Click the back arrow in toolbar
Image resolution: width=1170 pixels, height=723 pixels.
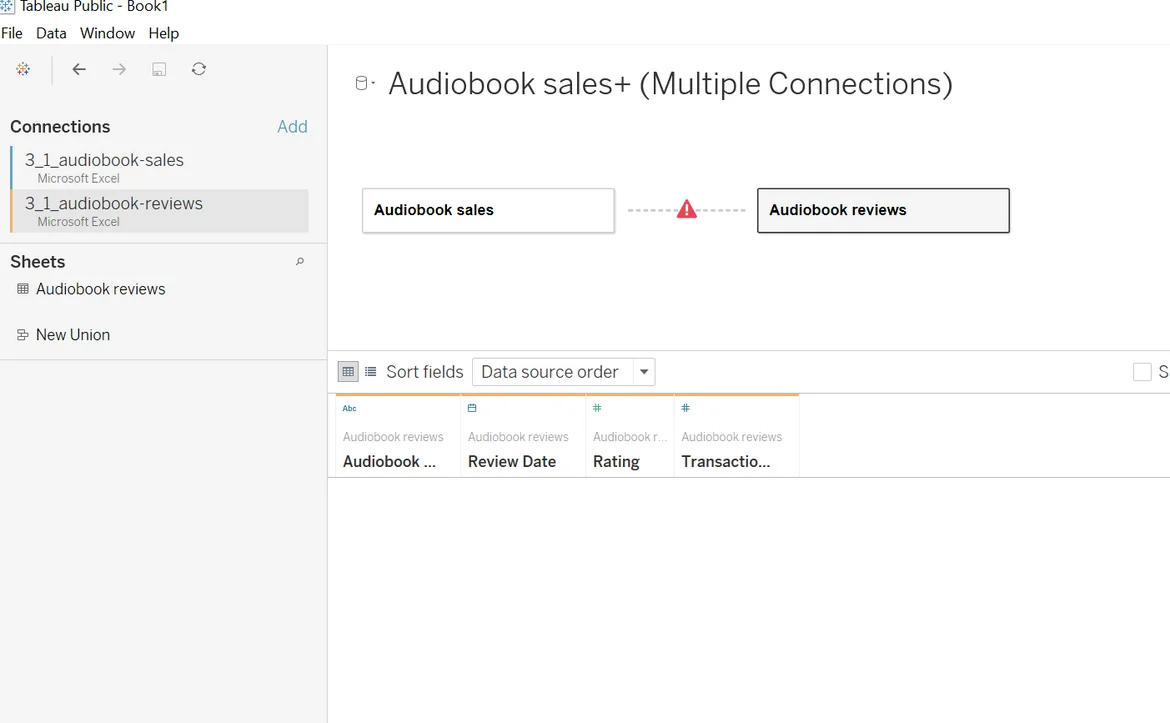(79, 69)
